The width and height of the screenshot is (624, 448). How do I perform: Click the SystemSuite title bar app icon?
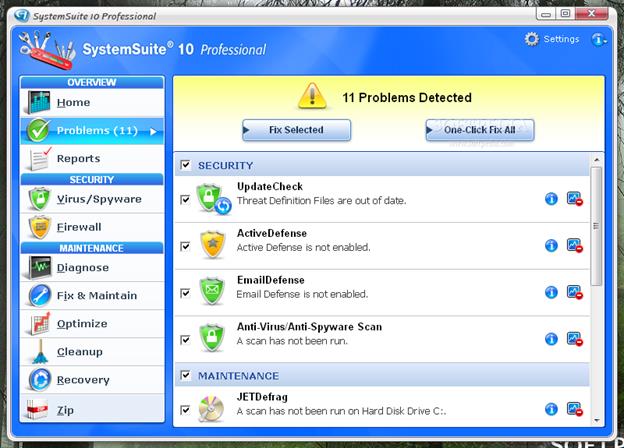tap(22, 16)
